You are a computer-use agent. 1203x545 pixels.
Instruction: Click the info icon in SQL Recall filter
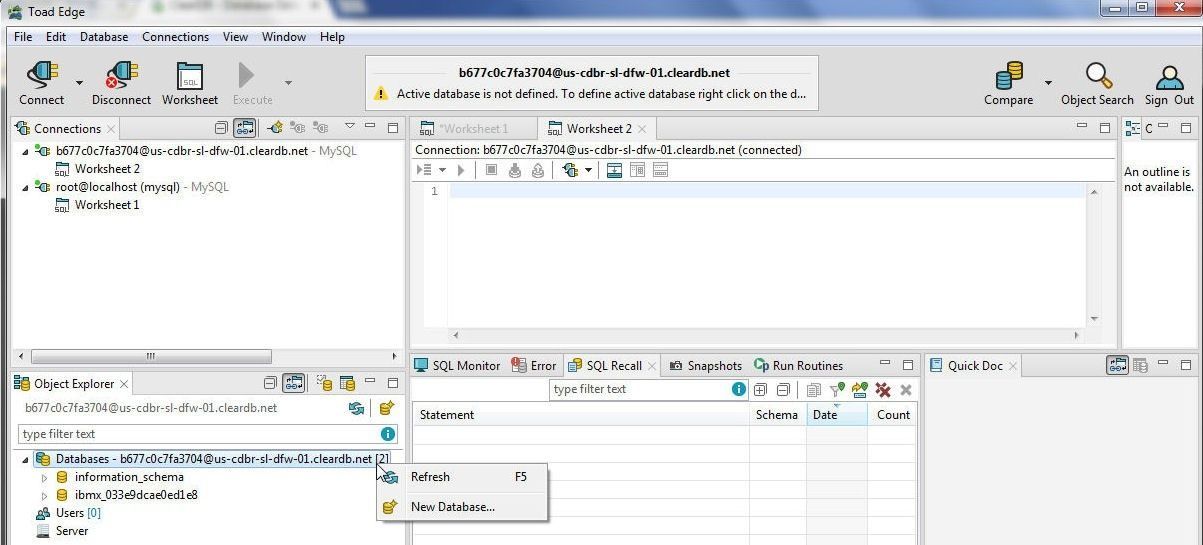(738, 389)
